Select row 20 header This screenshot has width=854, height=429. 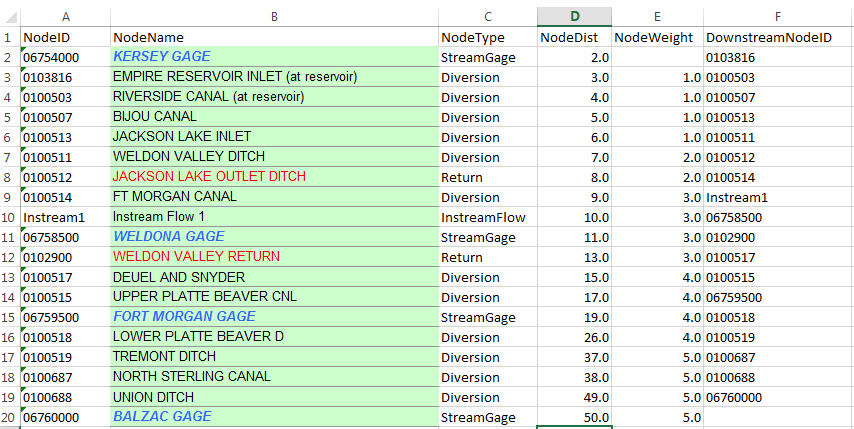click(x=9, y=417)
